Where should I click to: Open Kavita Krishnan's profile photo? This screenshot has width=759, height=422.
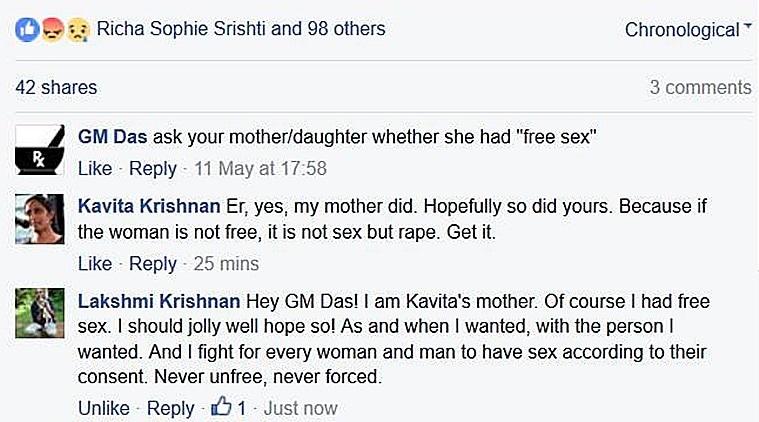(40, 219)
